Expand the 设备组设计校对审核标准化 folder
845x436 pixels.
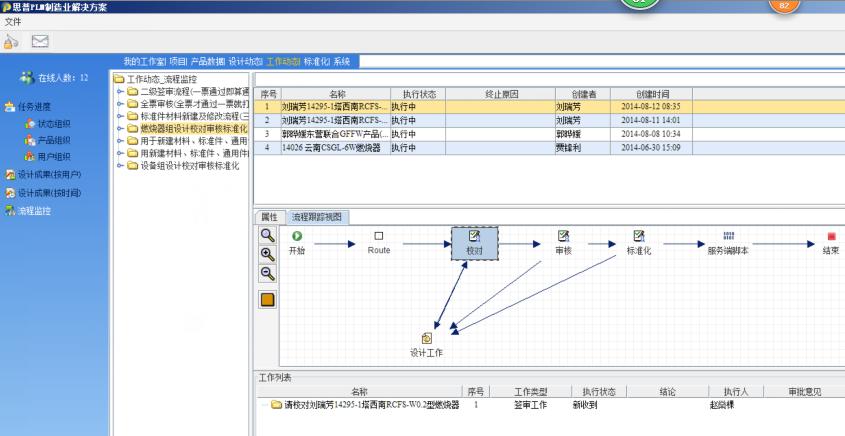[x=120, y=165]
